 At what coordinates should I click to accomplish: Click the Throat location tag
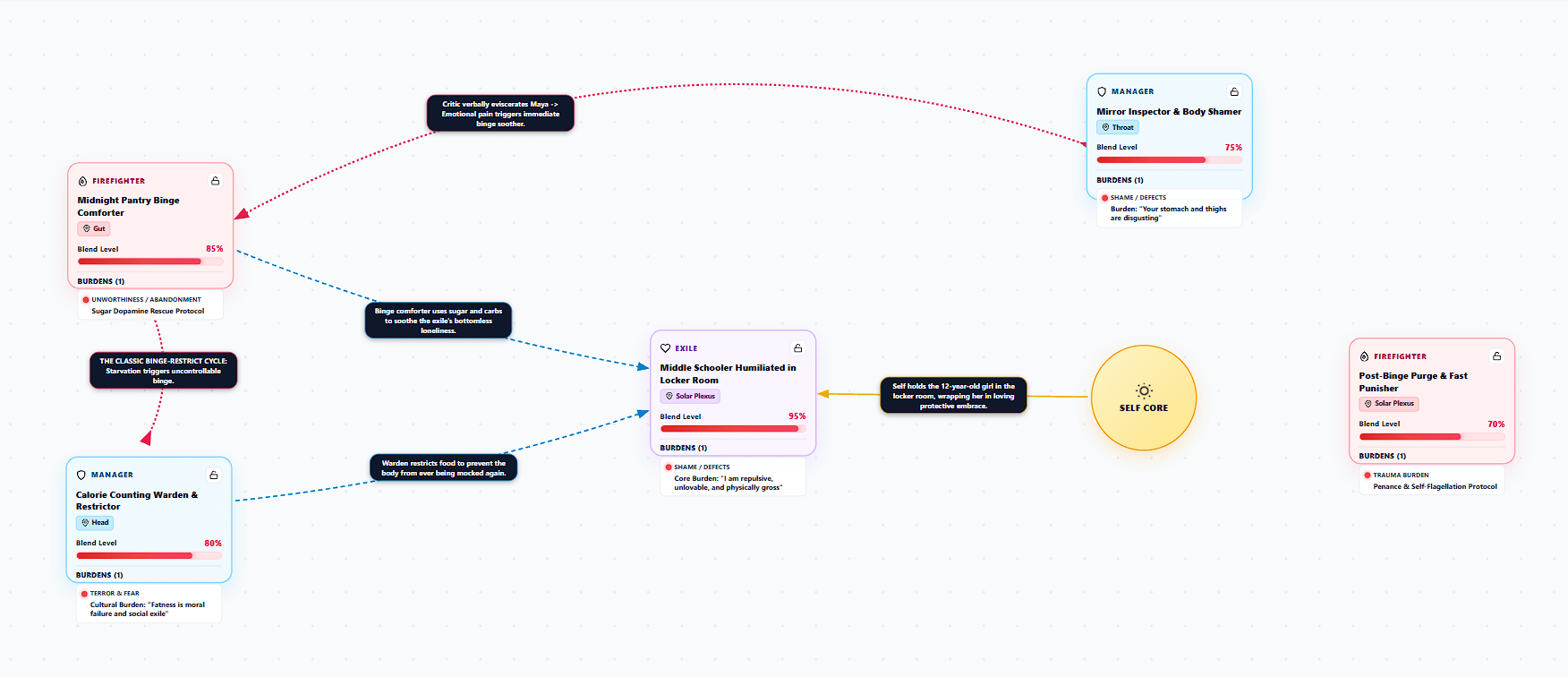[x=1118, y=127]
